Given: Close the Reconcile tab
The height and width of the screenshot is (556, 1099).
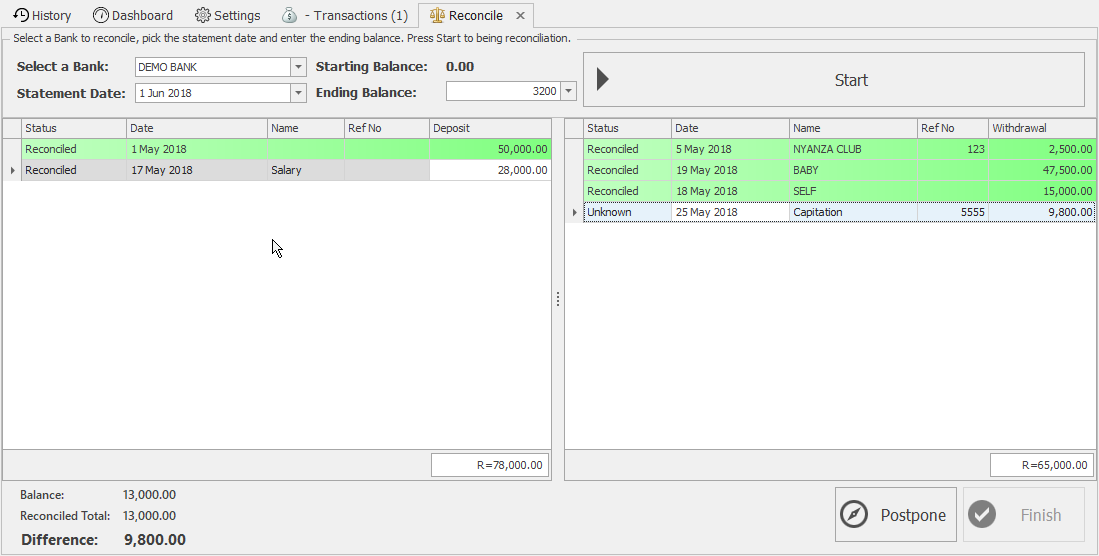Looking at the screenshot, I should coord(520,16).
